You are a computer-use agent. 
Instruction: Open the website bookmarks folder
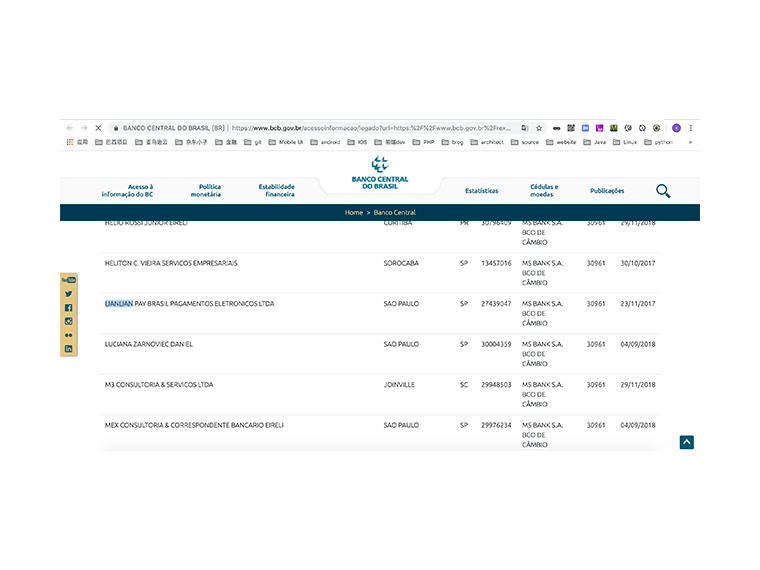[x=561, y=142]
